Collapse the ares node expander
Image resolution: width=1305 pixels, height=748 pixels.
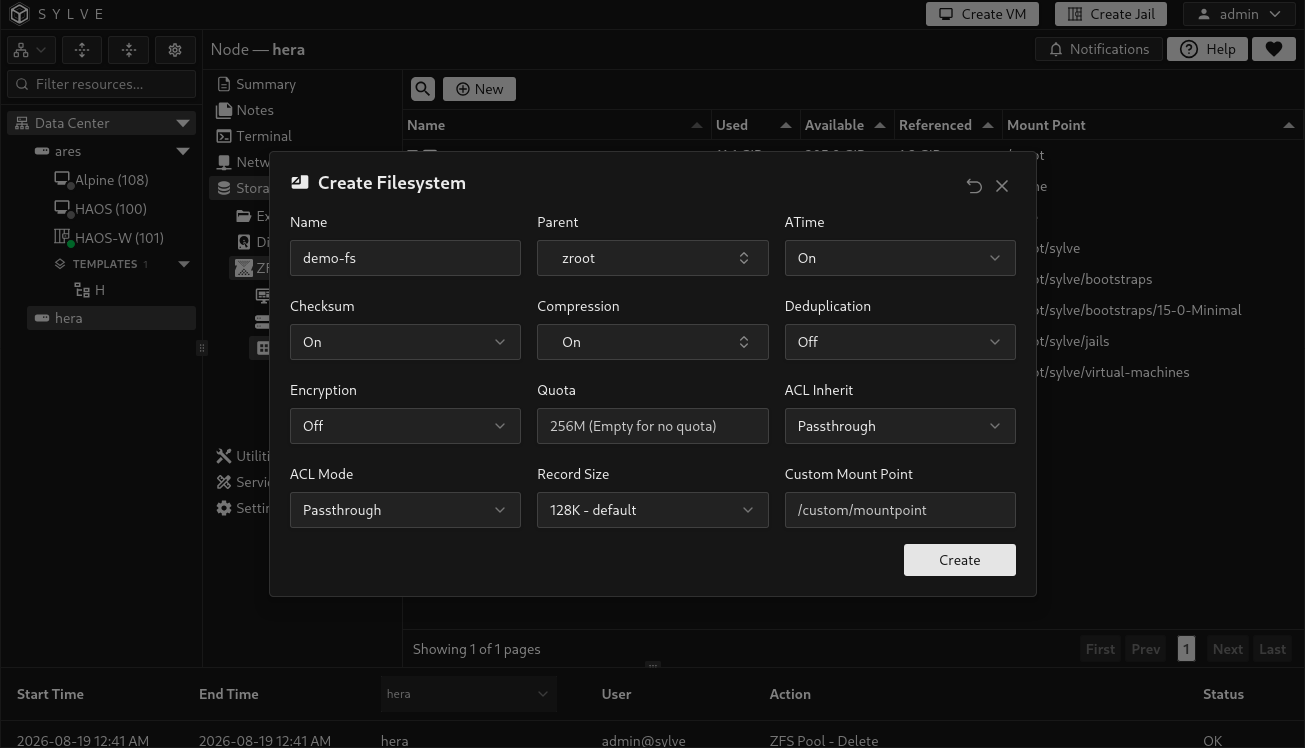click(183, 151)
